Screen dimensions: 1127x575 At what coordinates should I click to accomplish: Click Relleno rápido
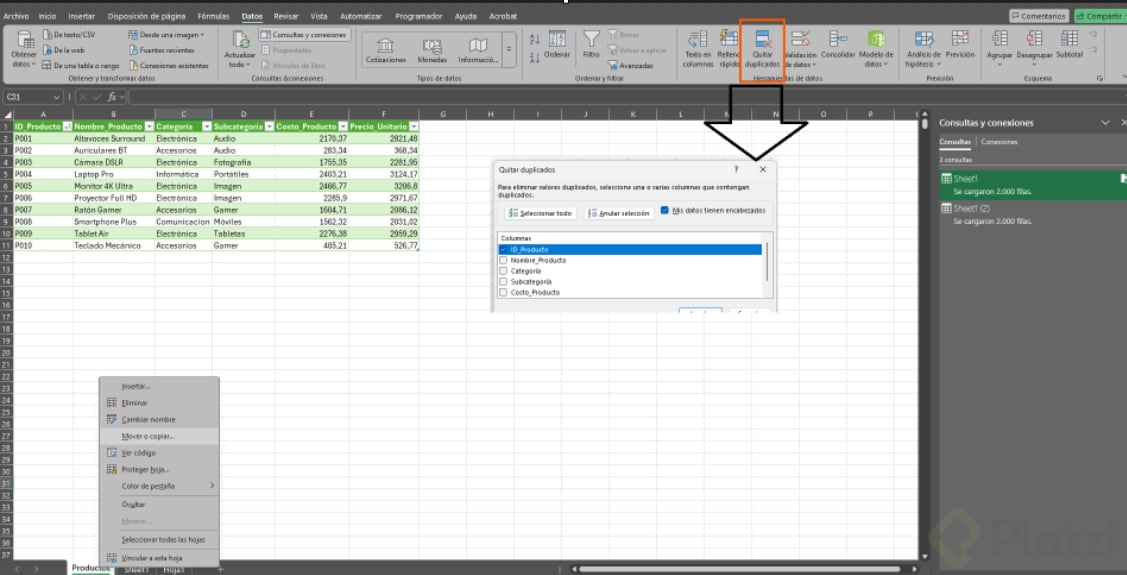coord(730,48)
